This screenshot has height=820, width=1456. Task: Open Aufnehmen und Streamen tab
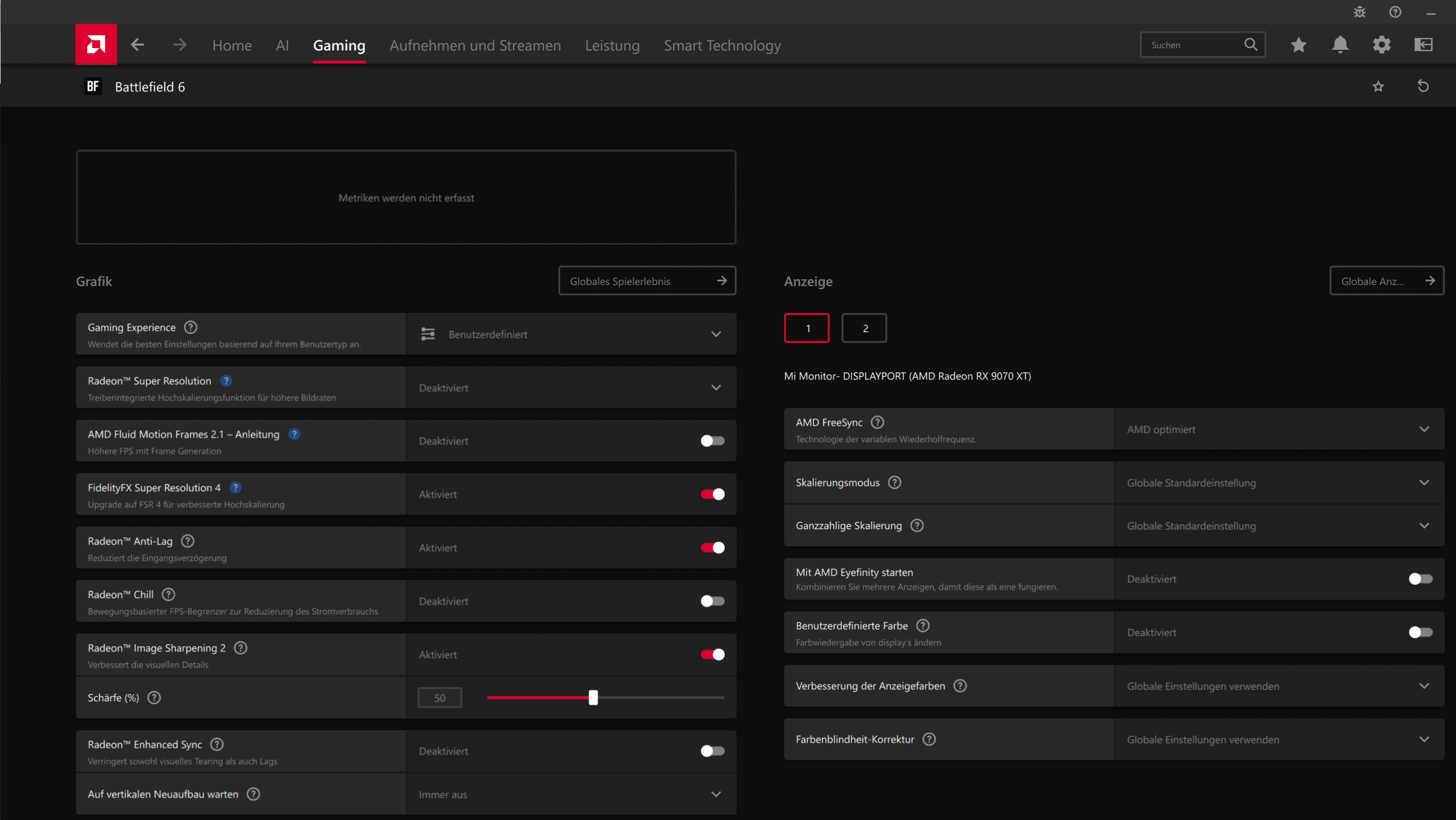[475, 46]
